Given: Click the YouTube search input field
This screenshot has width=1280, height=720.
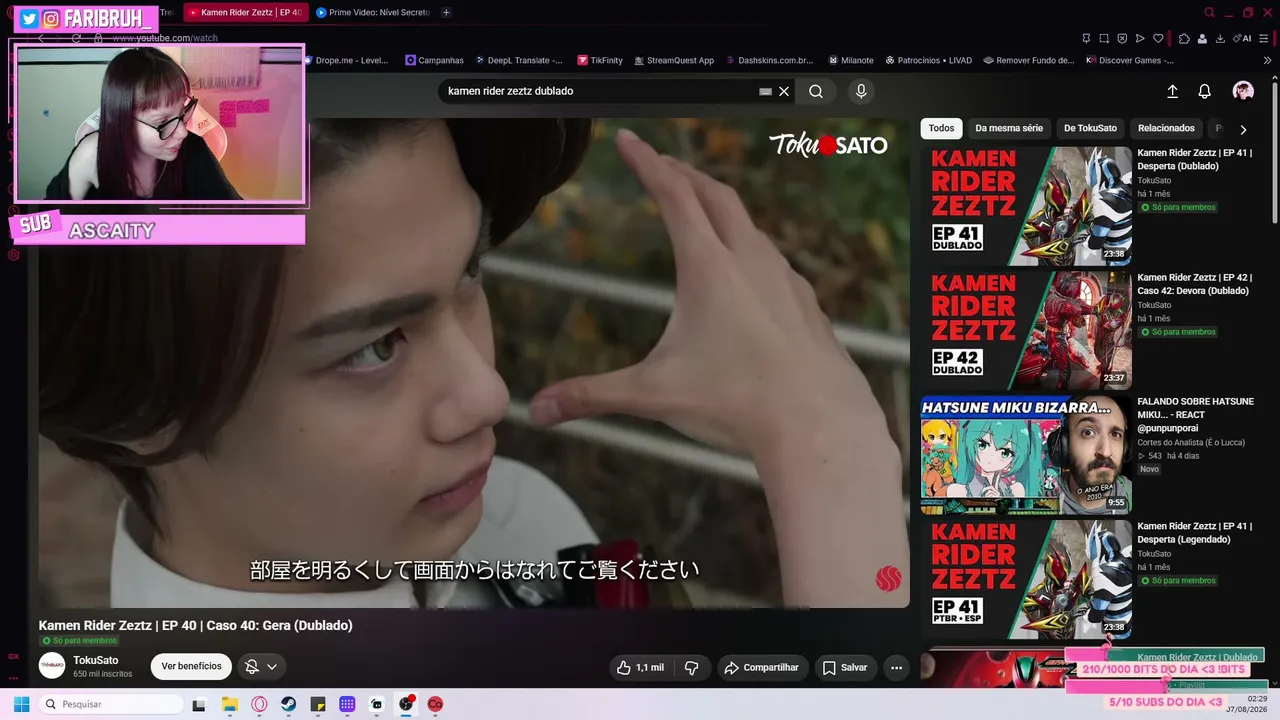Looking at the screenshot, I should [600, 91].
